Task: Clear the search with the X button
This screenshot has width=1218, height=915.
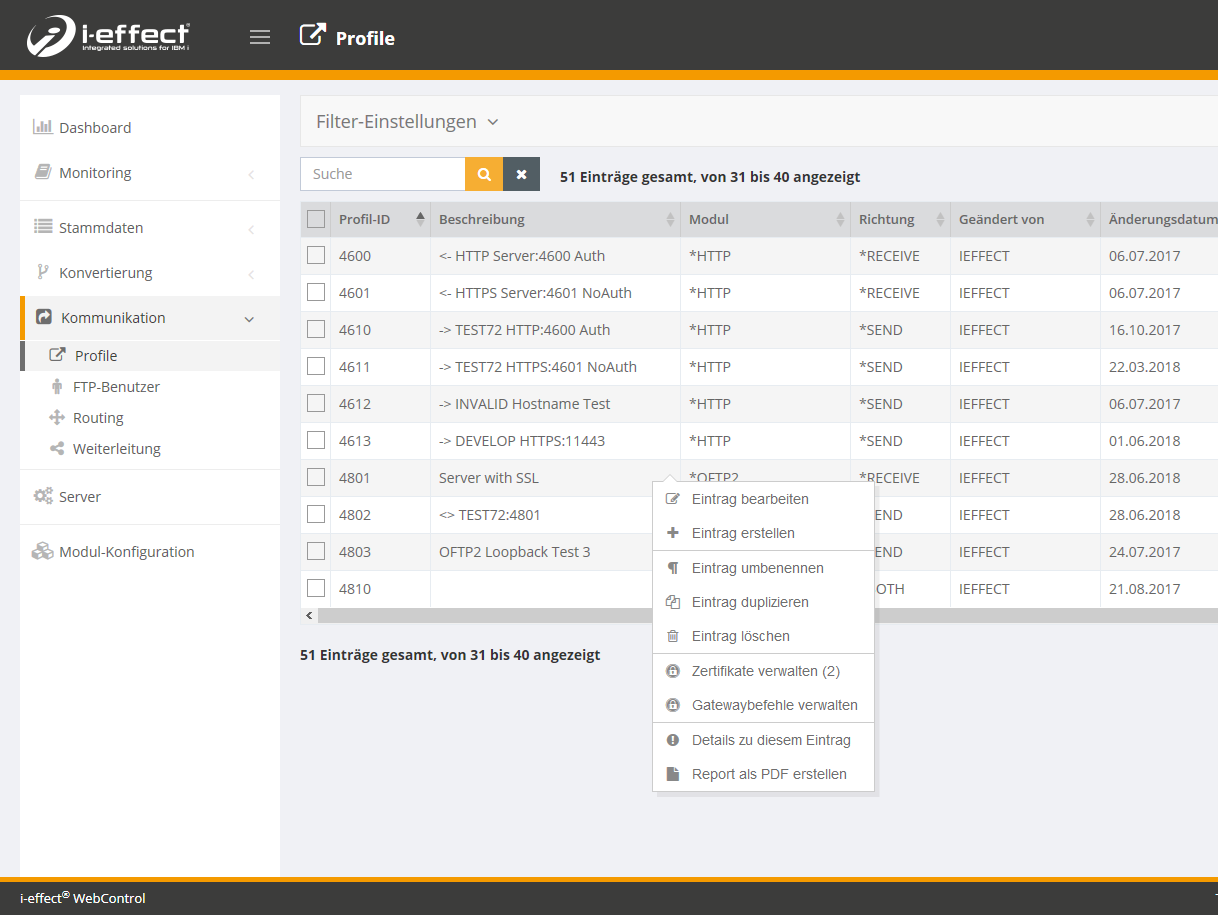Action: coord(521,174)
